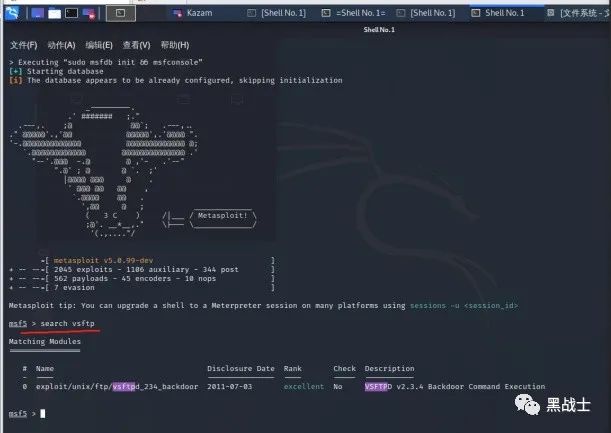
Task: Switch to first [Shell No. 1] taskbar window
Action: (x=277, y=13)
